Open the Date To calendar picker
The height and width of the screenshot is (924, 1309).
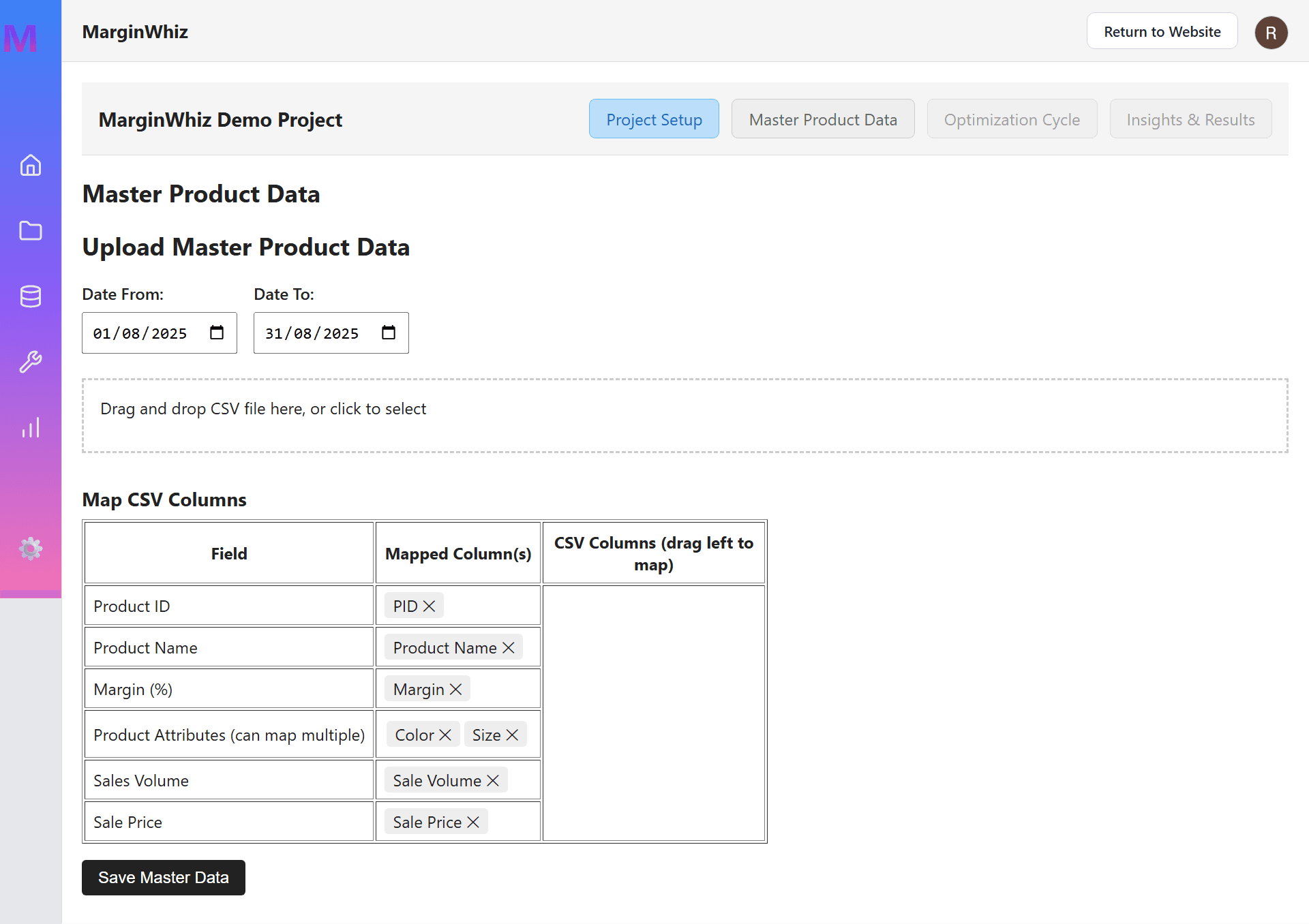389,333
